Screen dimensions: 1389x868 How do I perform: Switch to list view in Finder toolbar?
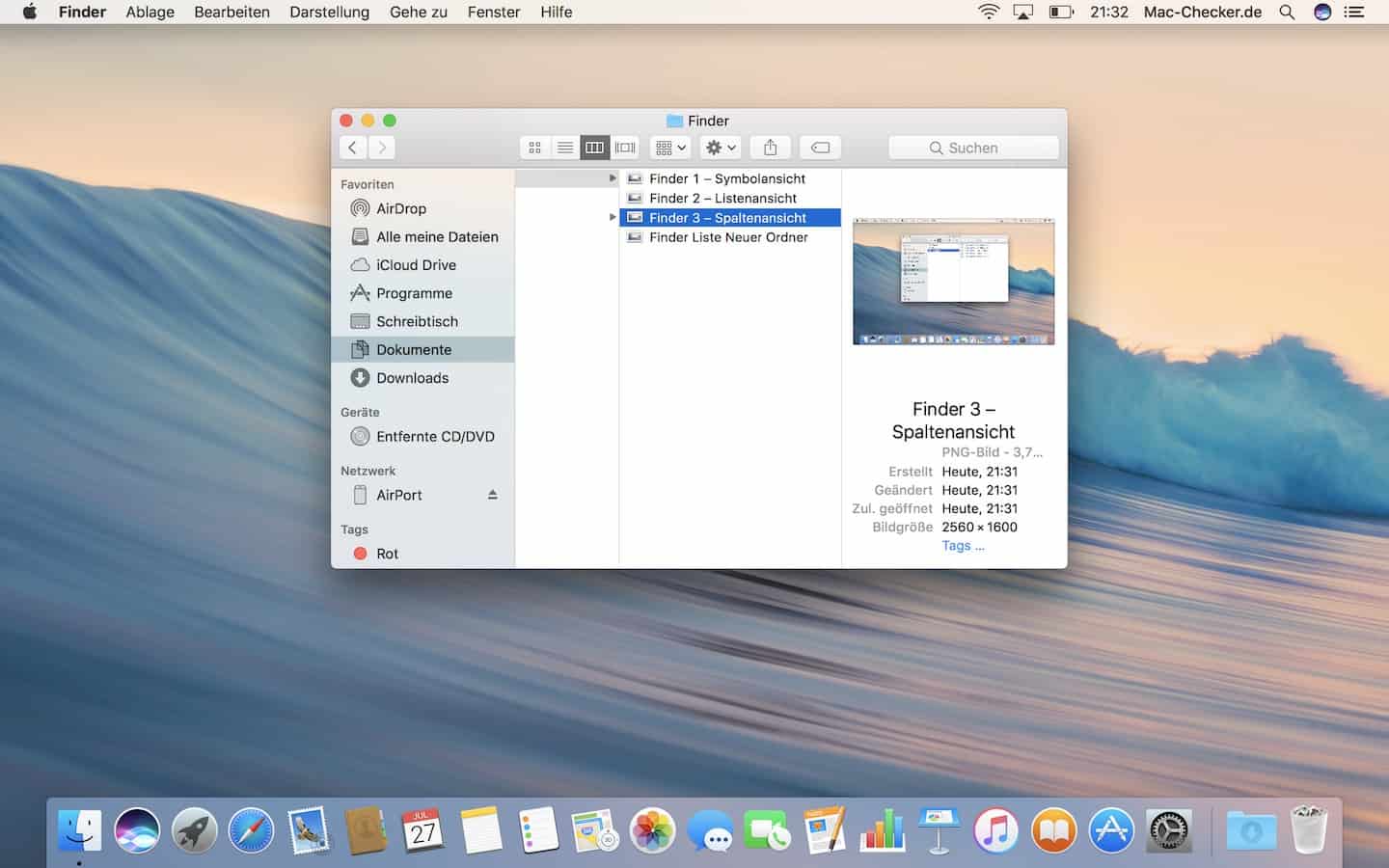pos(565,148)
